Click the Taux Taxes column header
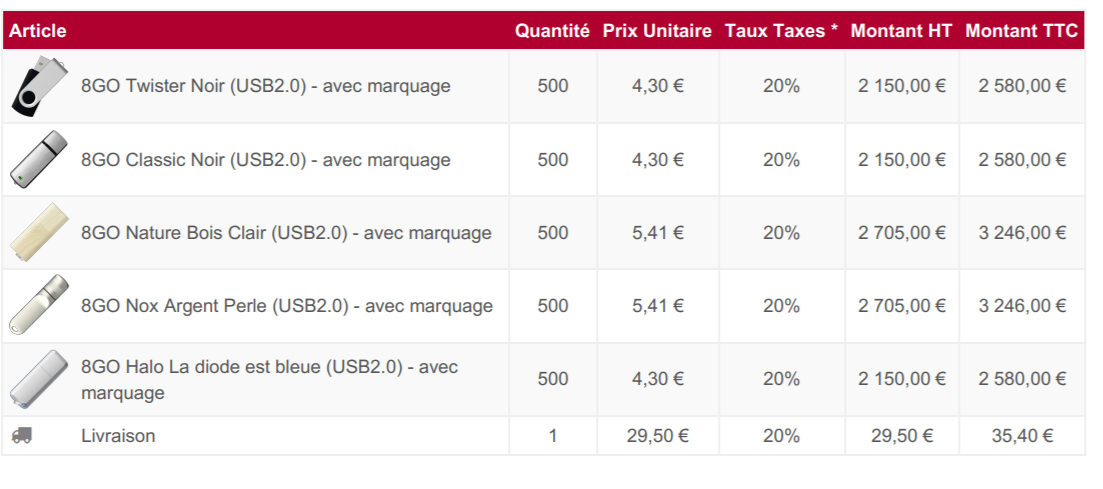Viewport: 1103px width, 489px height. [781, 31]
